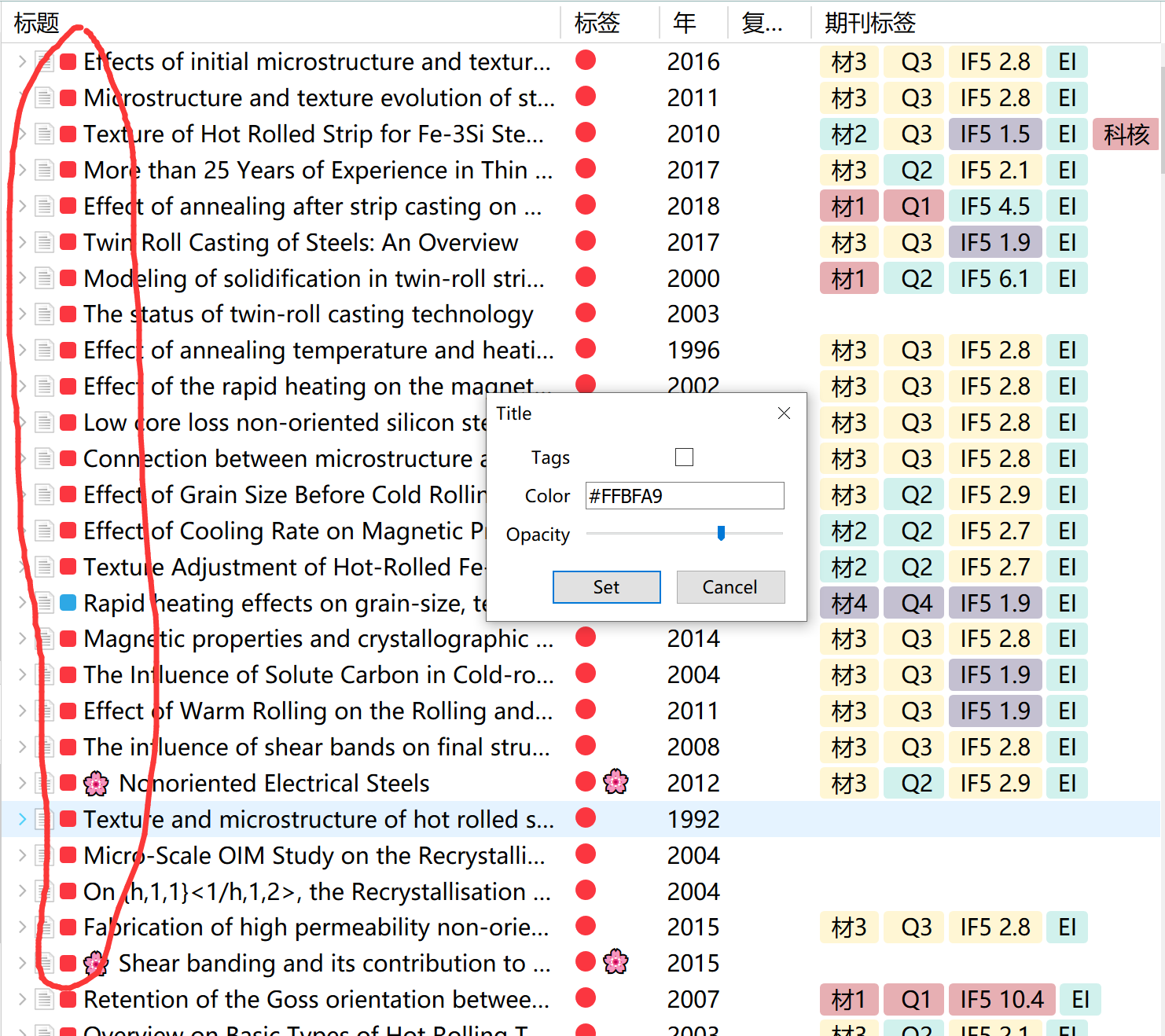The width and height of the screenshot is (1165, 1036).
Task: Click the red circle tag in the 2016 row
Action: 586,61
